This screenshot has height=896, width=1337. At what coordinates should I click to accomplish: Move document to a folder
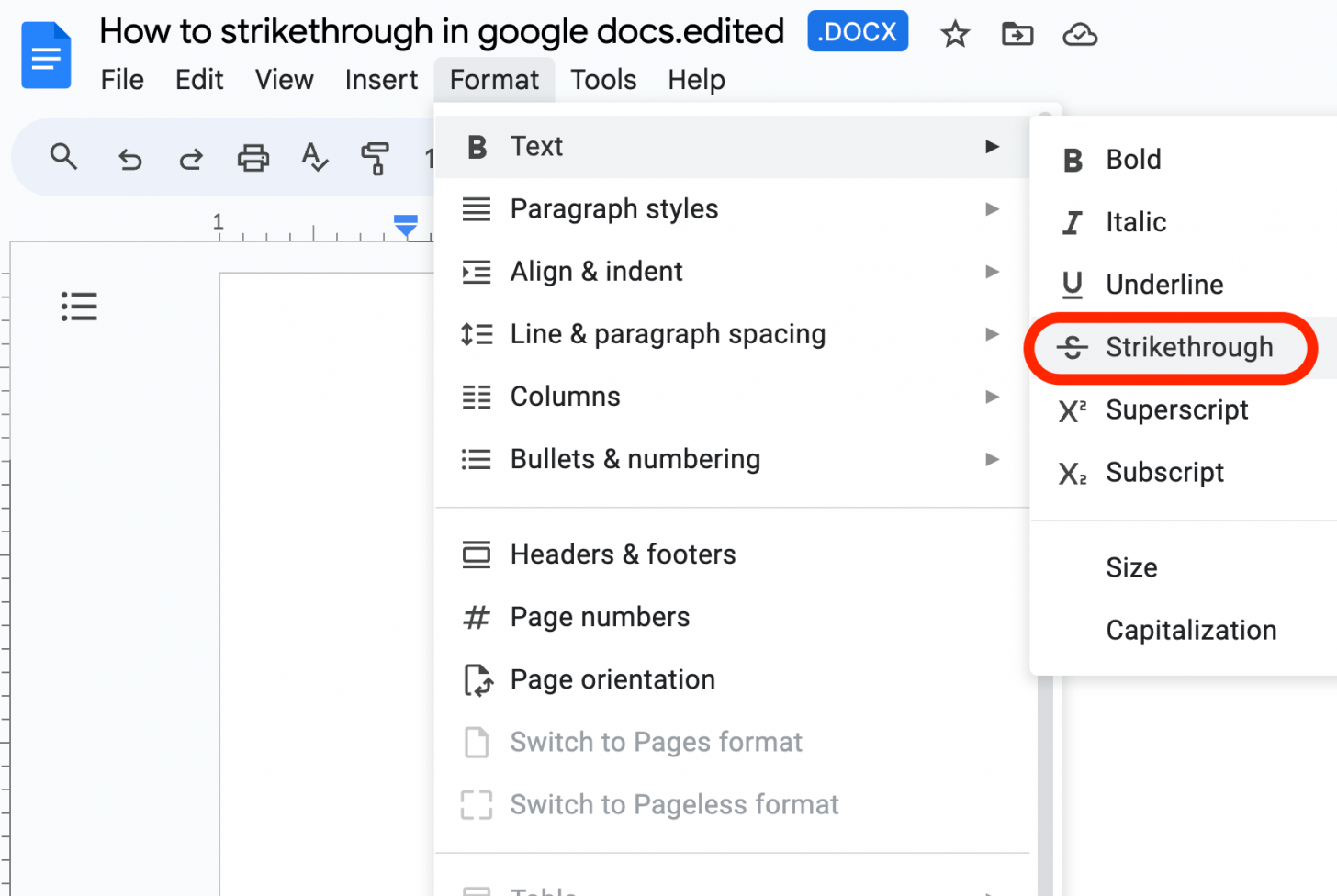click(1017, 34)
